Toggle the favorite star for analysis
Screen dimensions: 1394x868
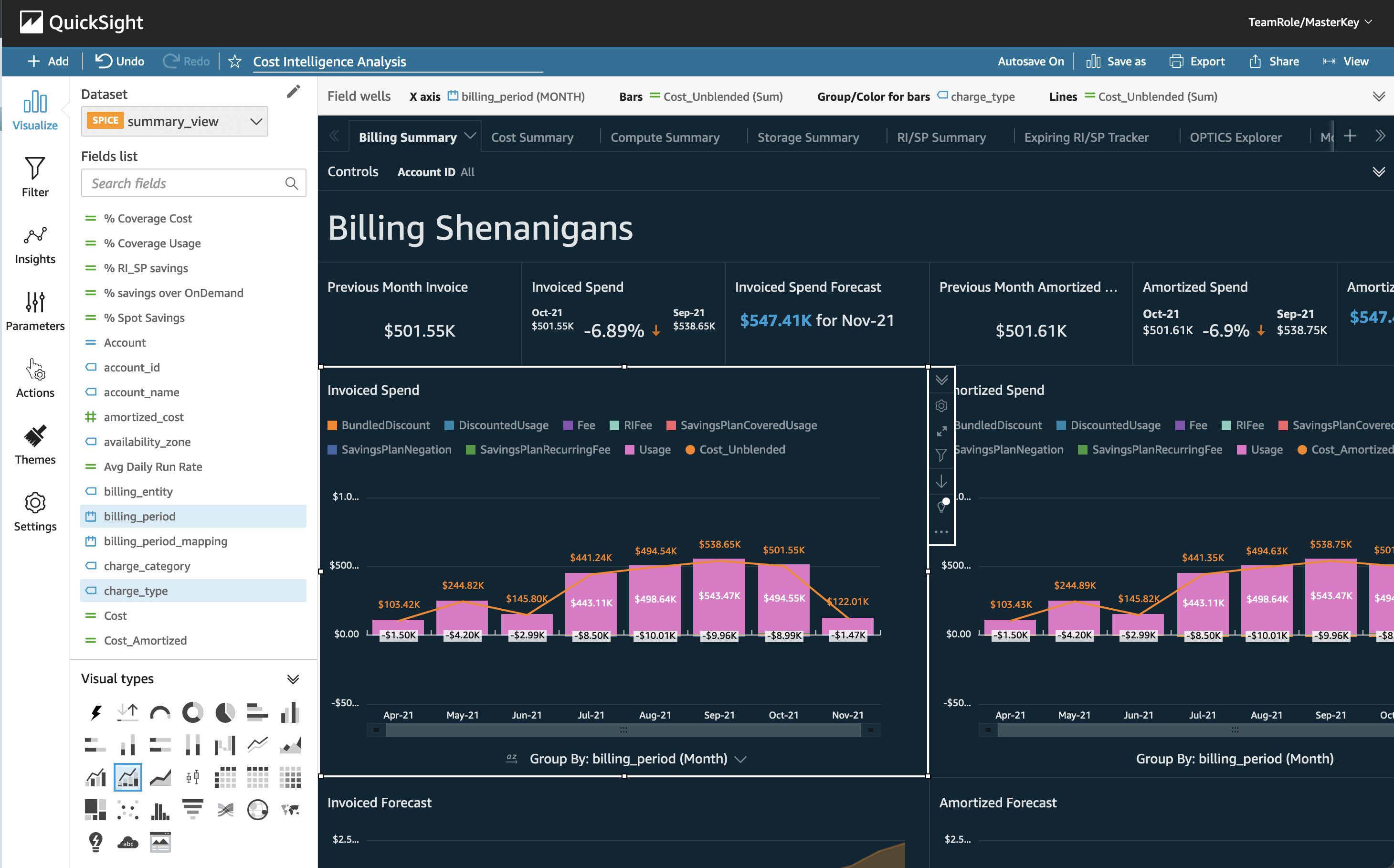pyautogui.click(x=235, y=62)
